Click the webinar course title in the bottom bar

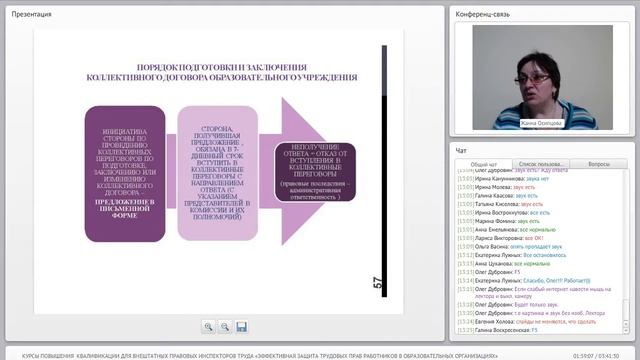pos(260,356)
